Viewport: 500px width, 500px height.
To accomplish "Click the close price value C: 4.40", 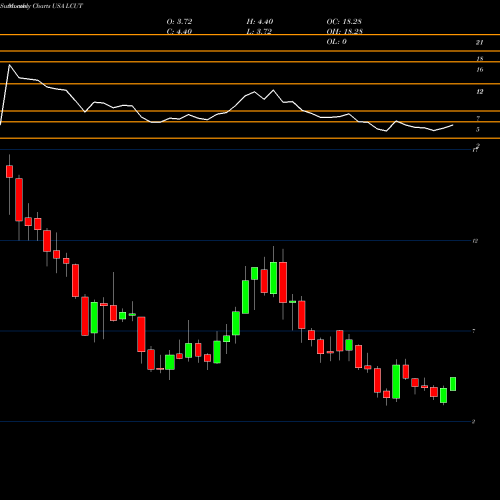I will (x=179, y=32).
